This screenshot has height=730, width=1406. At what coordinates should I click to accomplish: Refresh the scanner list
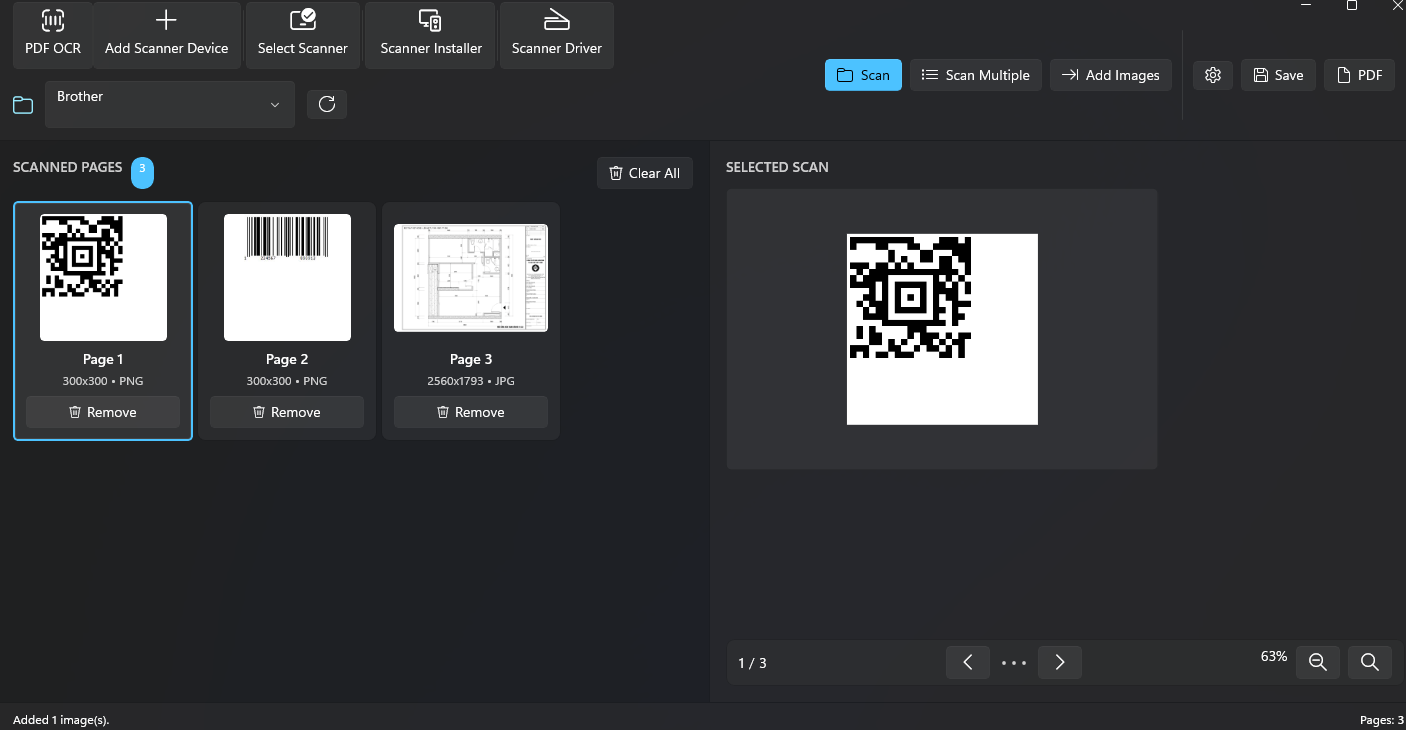coord(327,104)
